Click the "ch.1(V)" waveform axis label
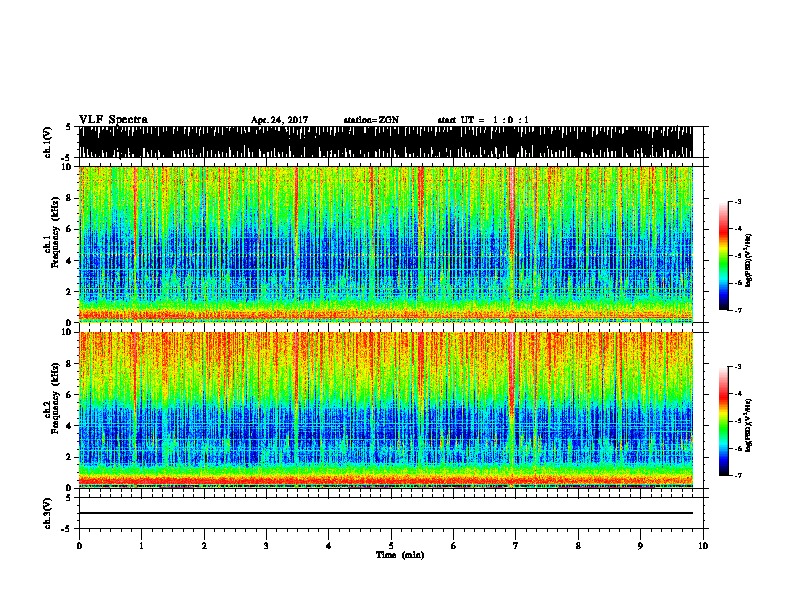792x612 pixels. [x=48, y=142]
